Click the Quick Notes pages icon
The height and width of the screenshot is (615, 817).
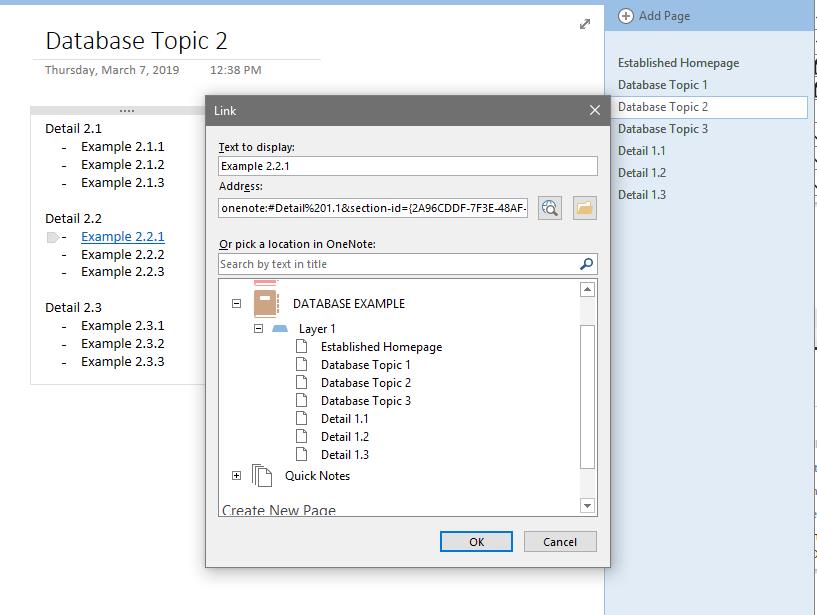click(262, 475)
